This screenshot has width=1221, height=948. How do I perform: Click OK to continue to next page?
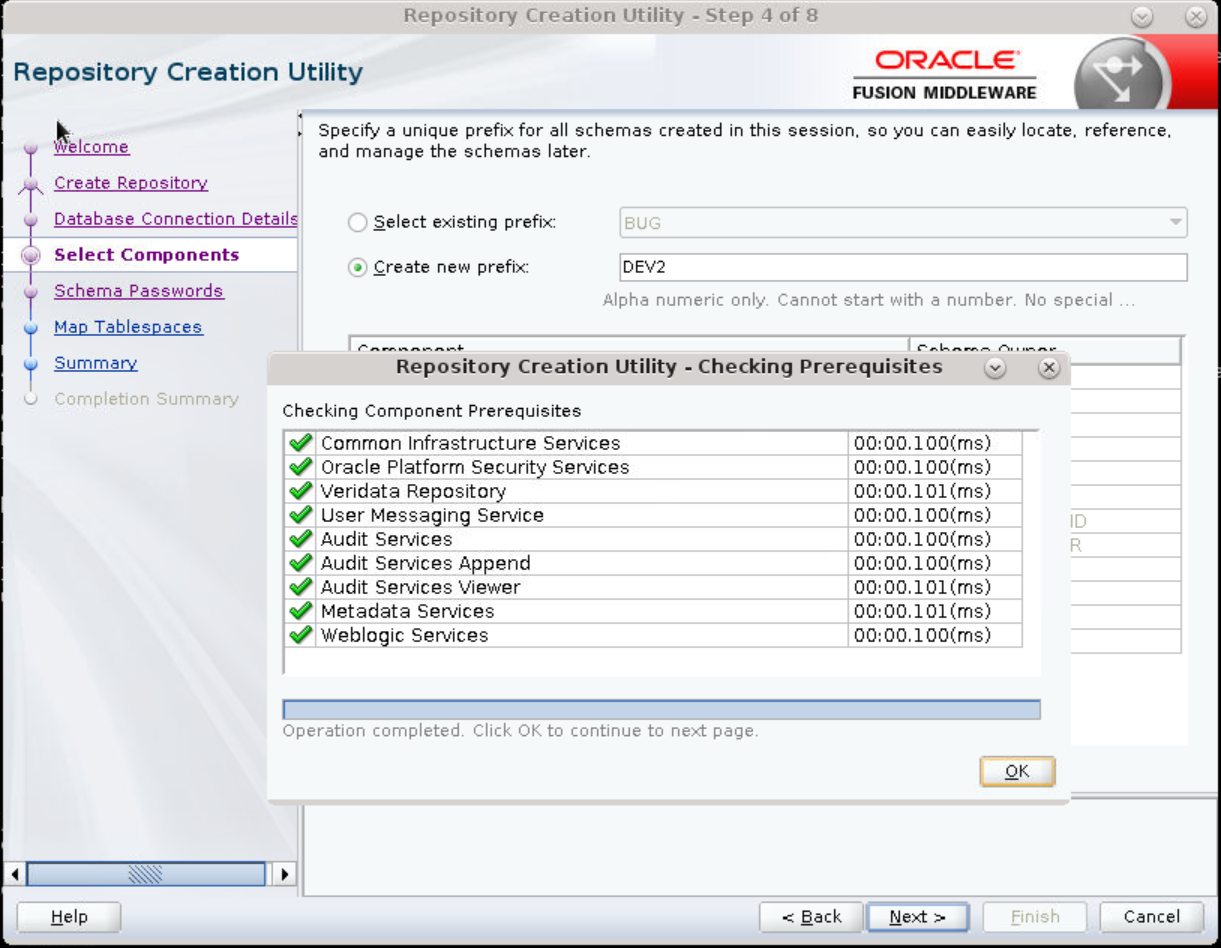click(x=1017, y=771)
